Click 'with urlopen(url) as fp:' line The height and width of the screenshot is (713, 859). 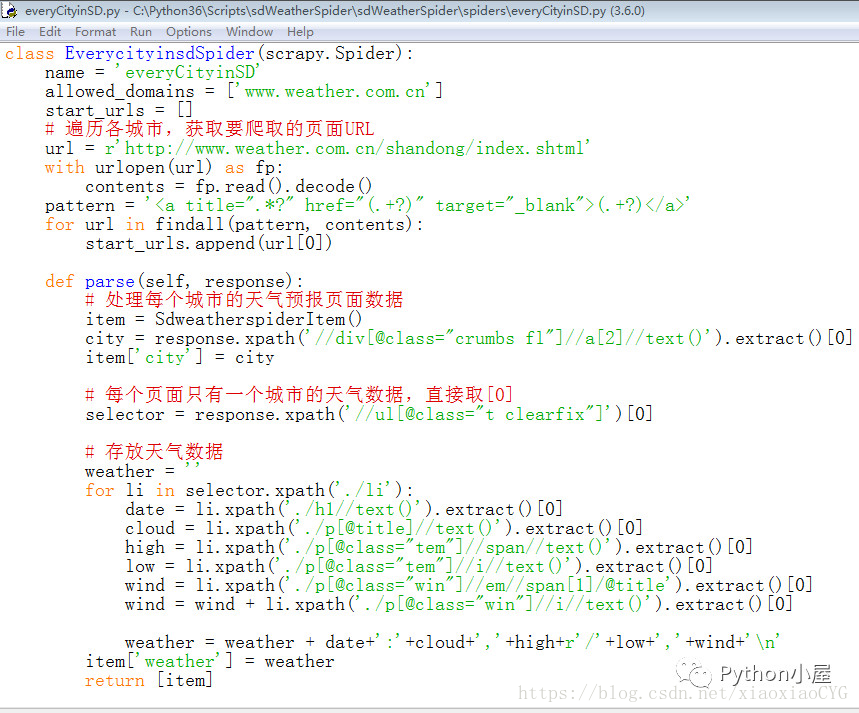point(164,167)
